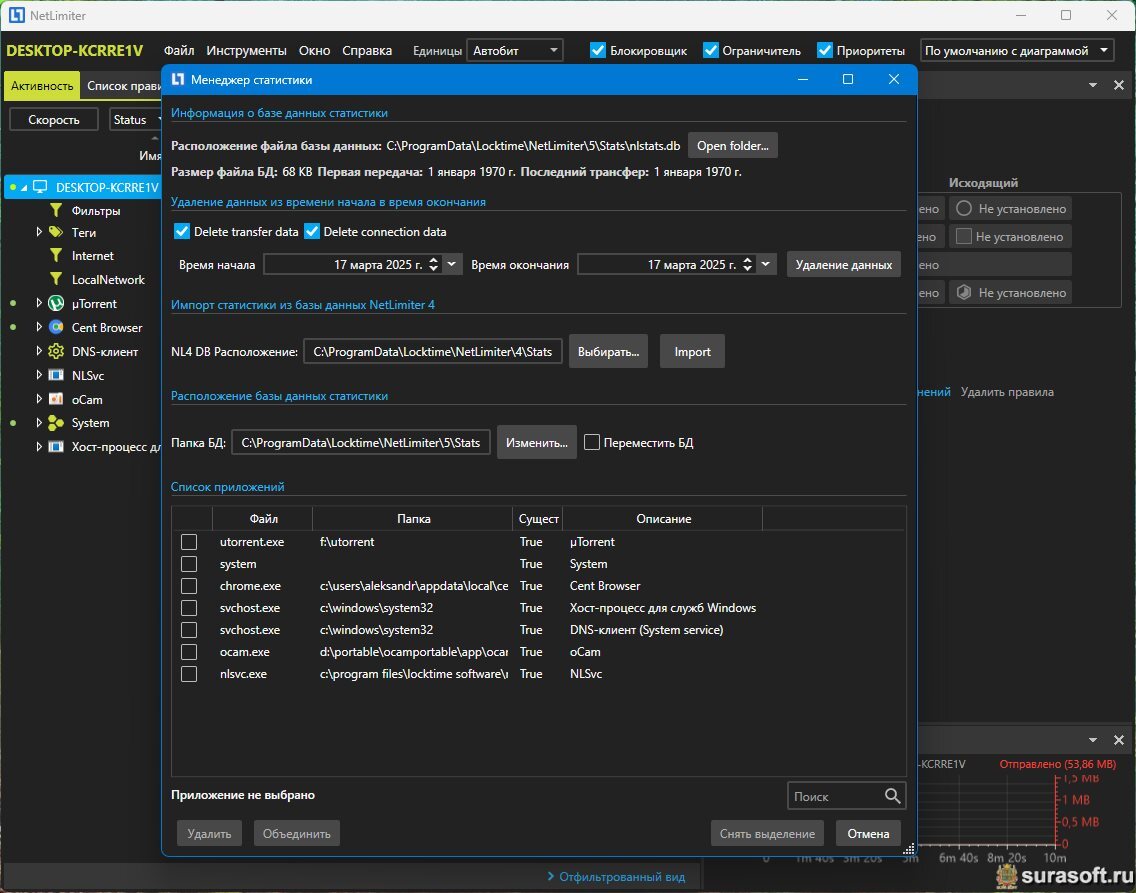Click the µTorrent app icon in tree
1136x893 pixels.
click(x=56, y=303)
